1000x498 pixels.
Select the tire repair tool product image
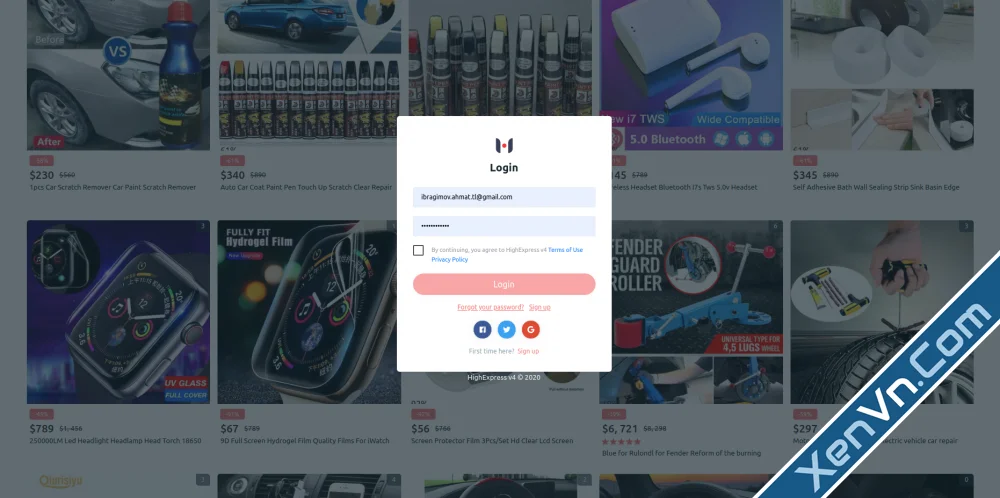tap(882, 312)
